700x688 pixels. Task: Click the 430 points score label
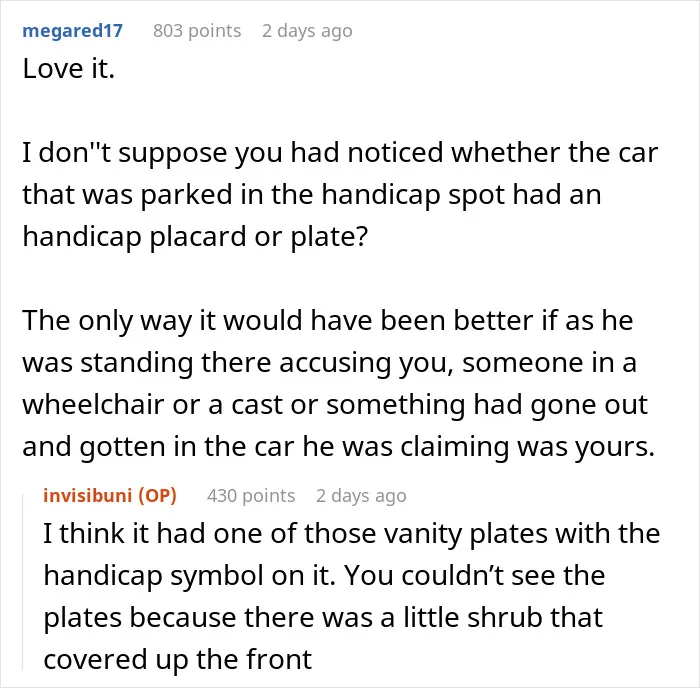251,496
